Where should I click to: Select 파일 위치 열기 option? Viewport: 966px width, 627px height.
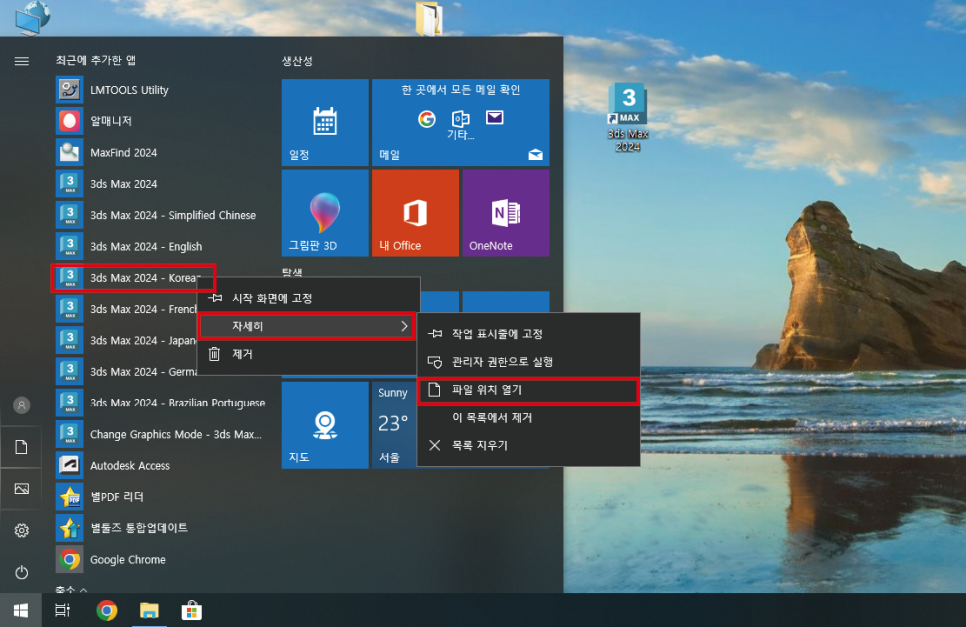529,390
